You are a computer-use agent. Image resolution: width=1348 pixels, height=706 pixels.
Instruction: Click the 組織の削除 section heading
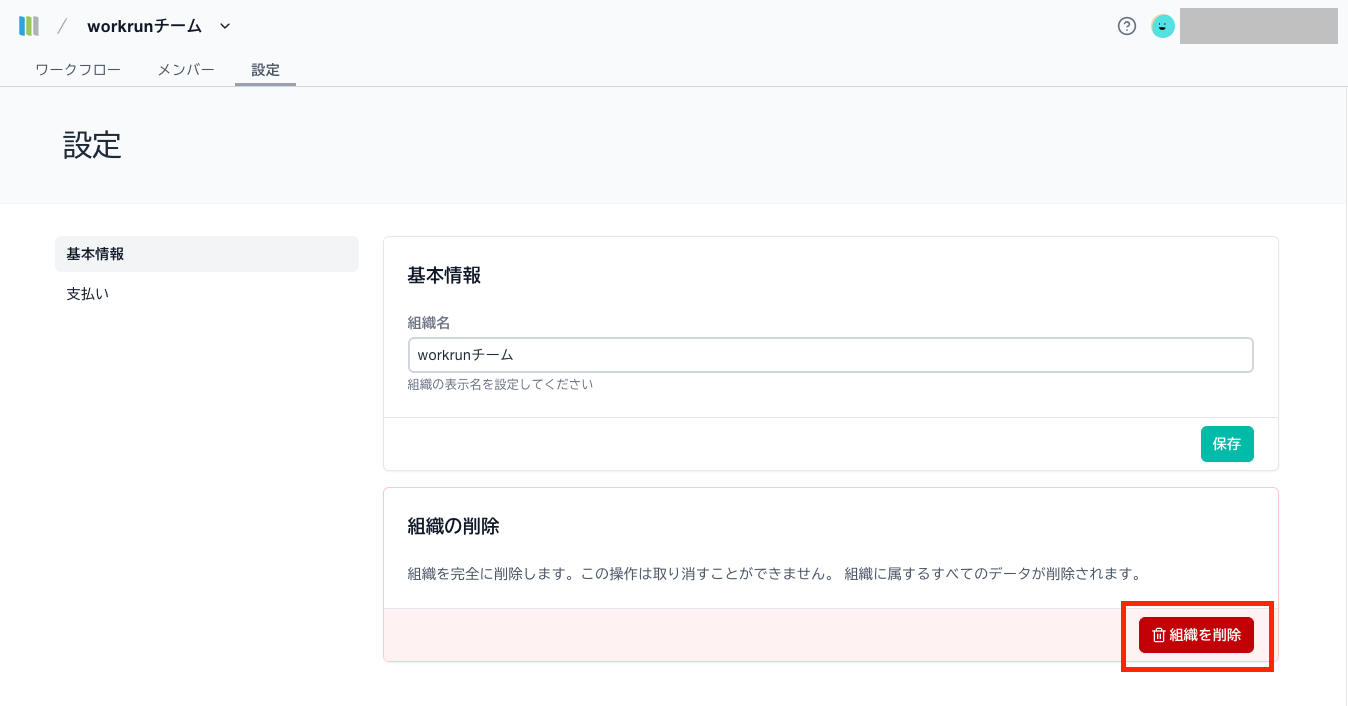(453, 526)
